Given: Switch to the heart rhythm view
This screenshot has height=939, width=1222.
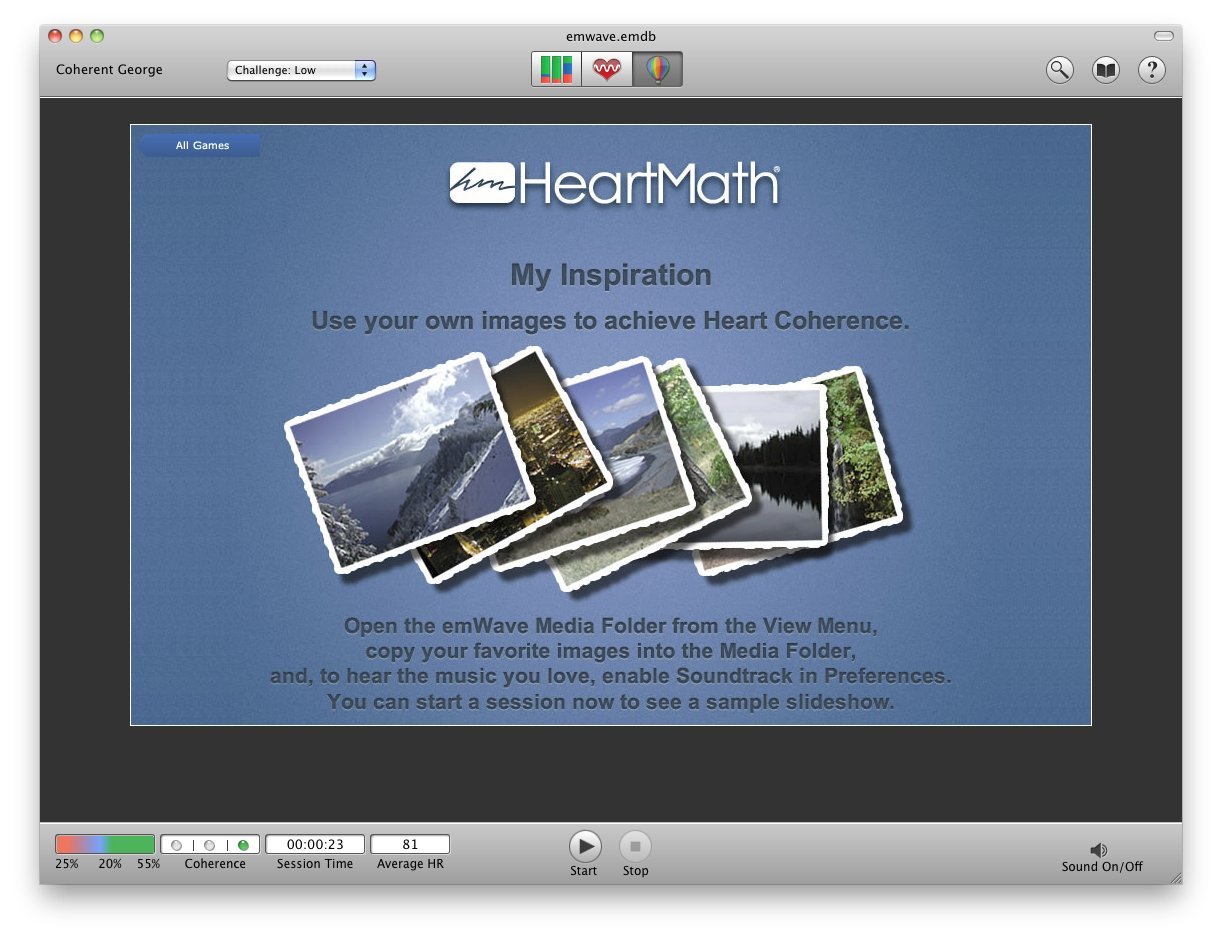Looking at the screenshot, I should tap(607, 70).
